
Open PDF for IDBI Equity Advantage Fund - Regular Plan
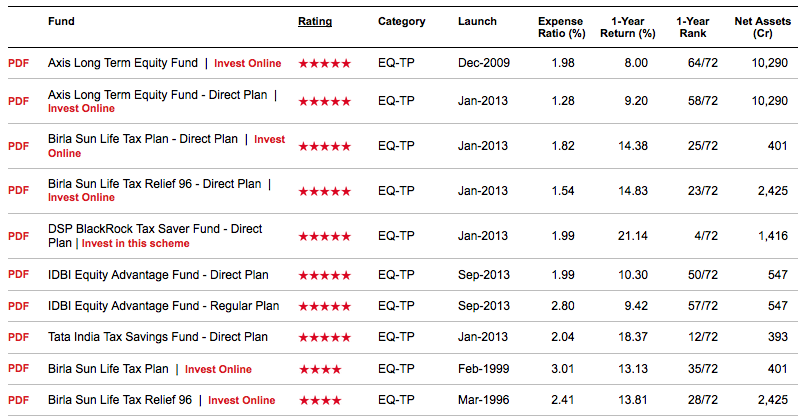pyautogui.click(x=18, y=306)
